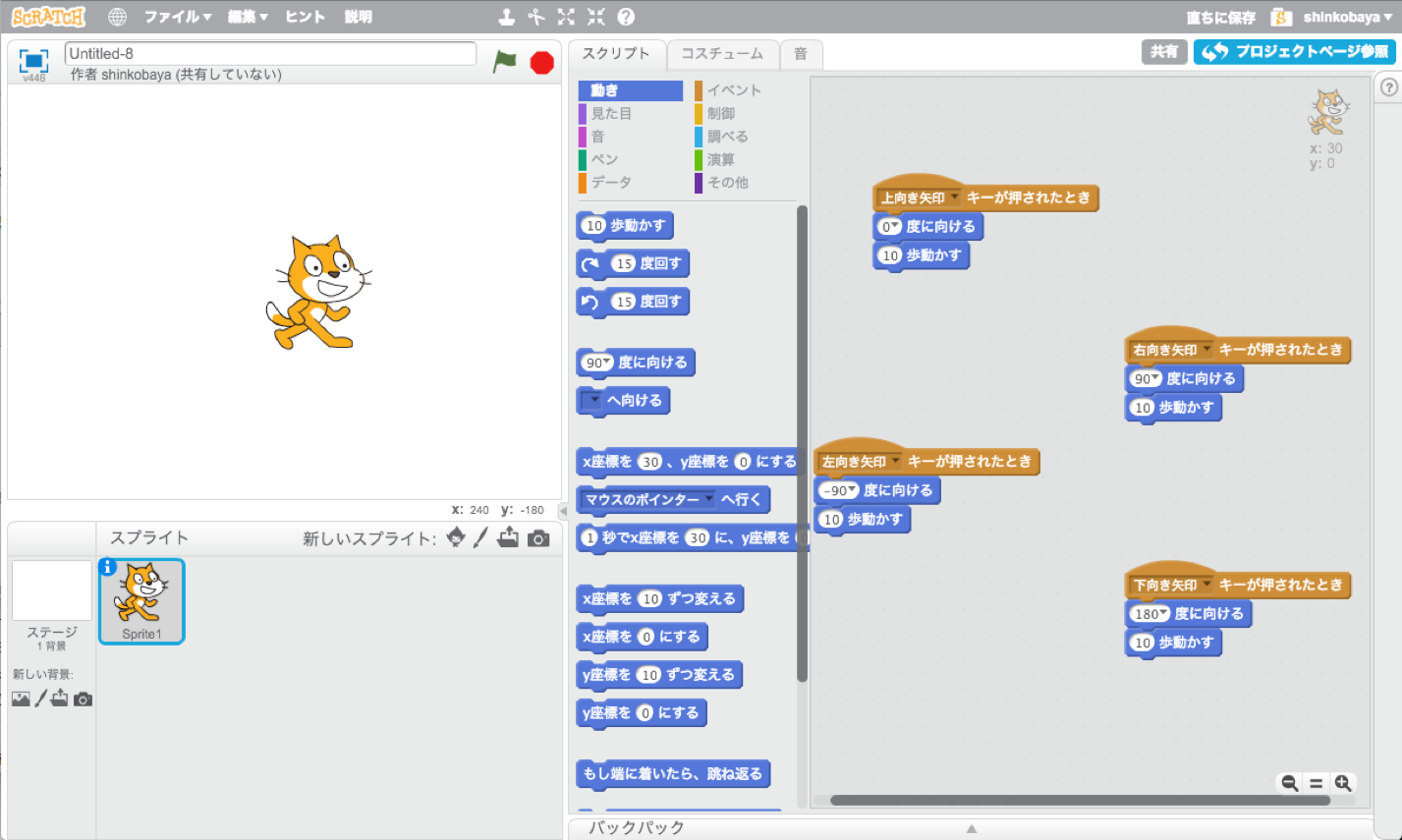The image size is (1402, 840).
Task: Click the scripts area horizontal scrollbar
Action: 1079,801
